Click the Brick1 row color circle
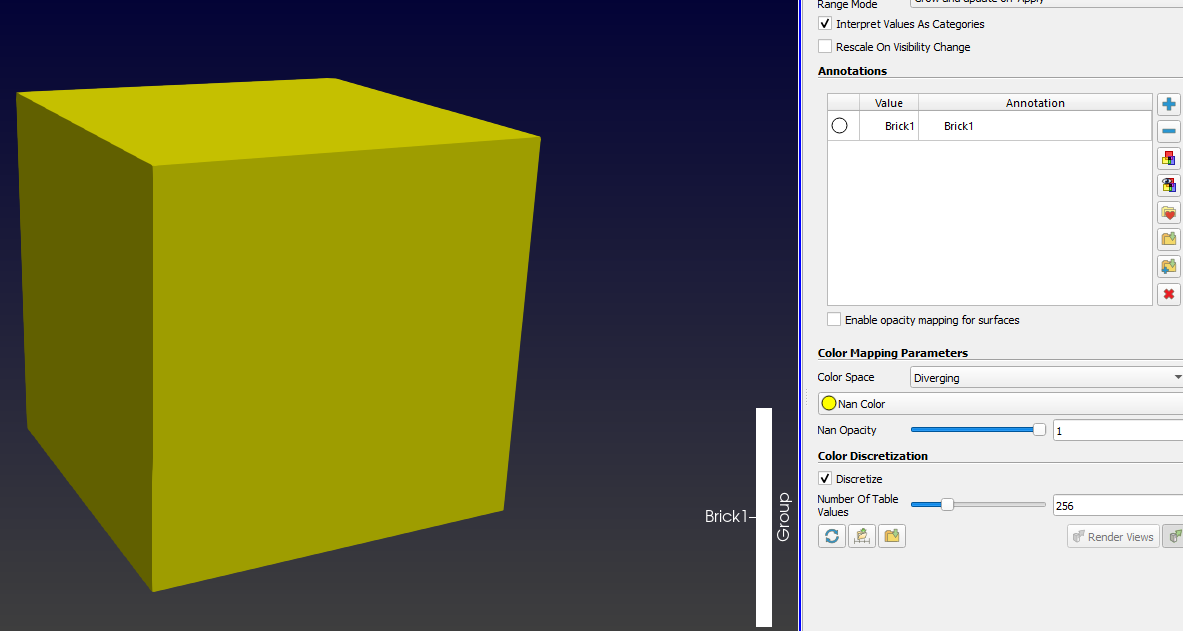 (840, 126)
